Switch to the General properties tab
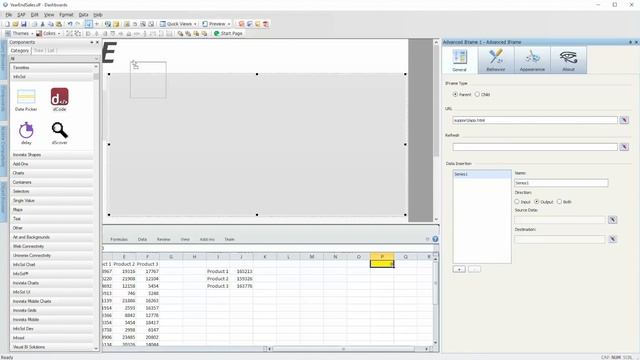 click(x=460, y=60)
